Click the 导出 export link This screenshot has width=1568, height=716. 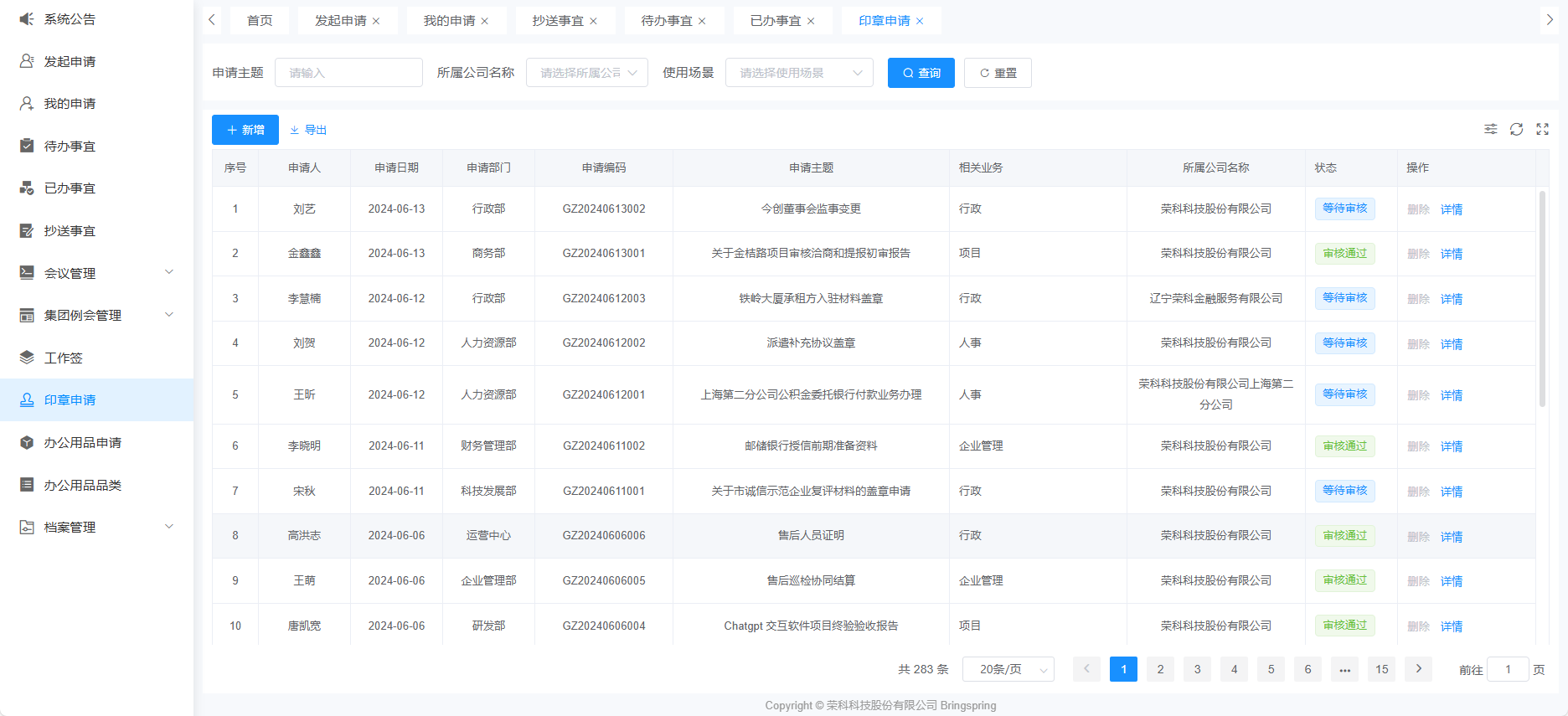point(308,130)
